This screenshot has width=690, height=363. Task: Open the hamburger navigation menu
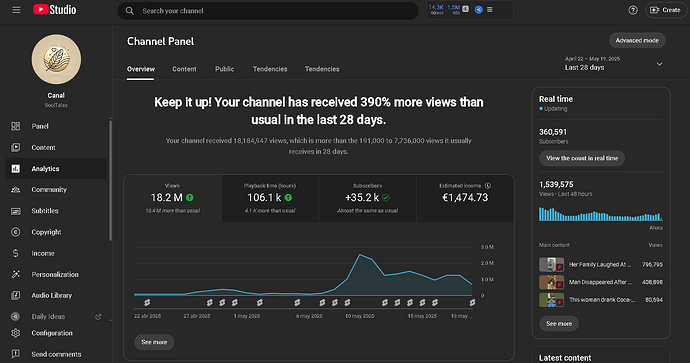(x=16, y=10)
